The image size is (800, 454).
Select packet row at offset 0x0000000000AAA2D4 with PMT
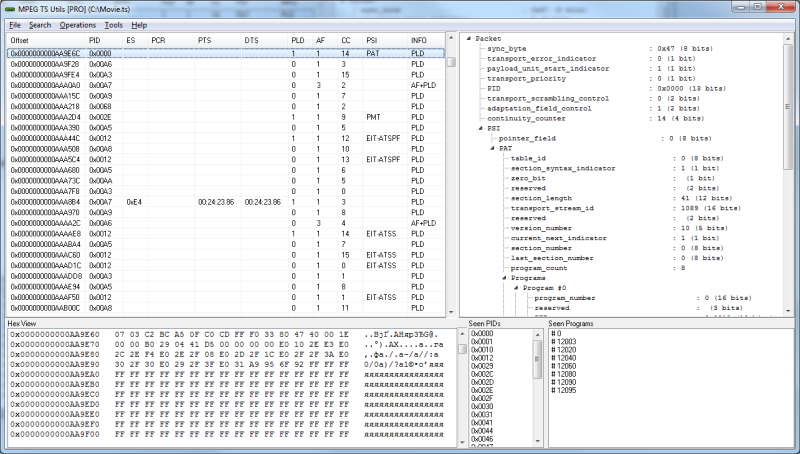coord(226,117)
